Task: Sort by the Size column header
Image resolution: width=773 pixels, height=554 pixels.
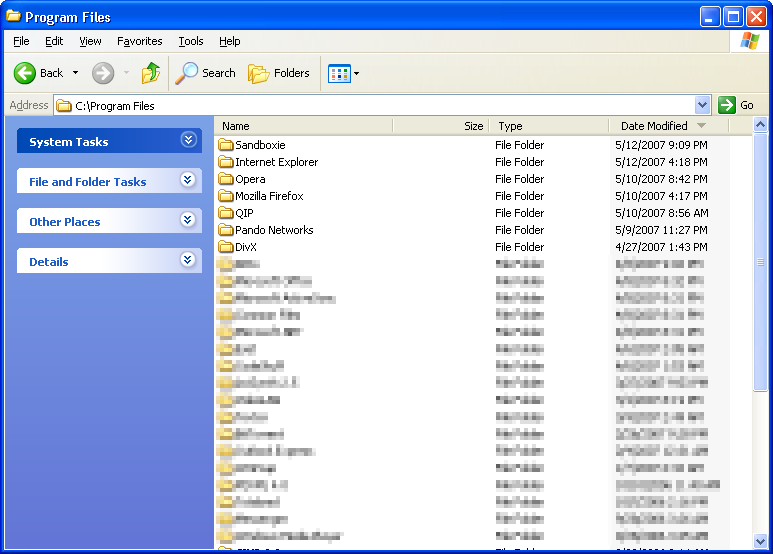Action: [x=441, y=126]
